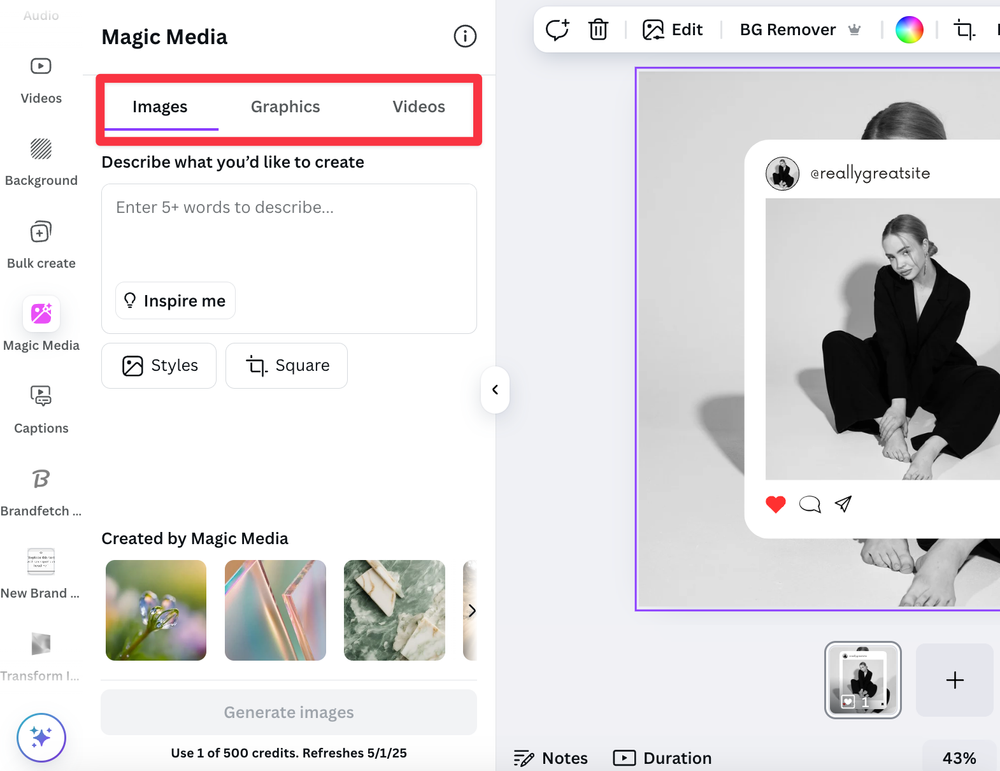Collapse the Magic Media side panel
The image size is (1000, 771).
click(495, 390)
